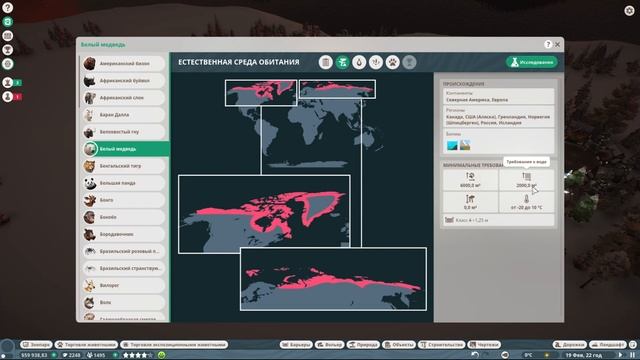The width and height of the screenshot is (640, 360).
Task: Select Американский бизон in animal list
Action: click(x=124, y=64)
